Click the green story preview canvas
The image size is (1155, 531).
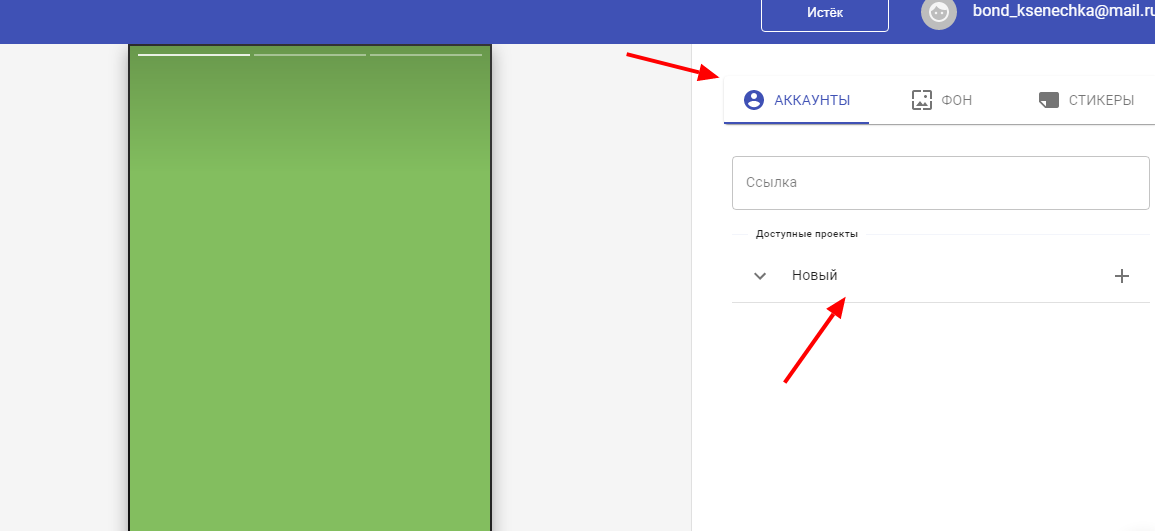(310, 330)
